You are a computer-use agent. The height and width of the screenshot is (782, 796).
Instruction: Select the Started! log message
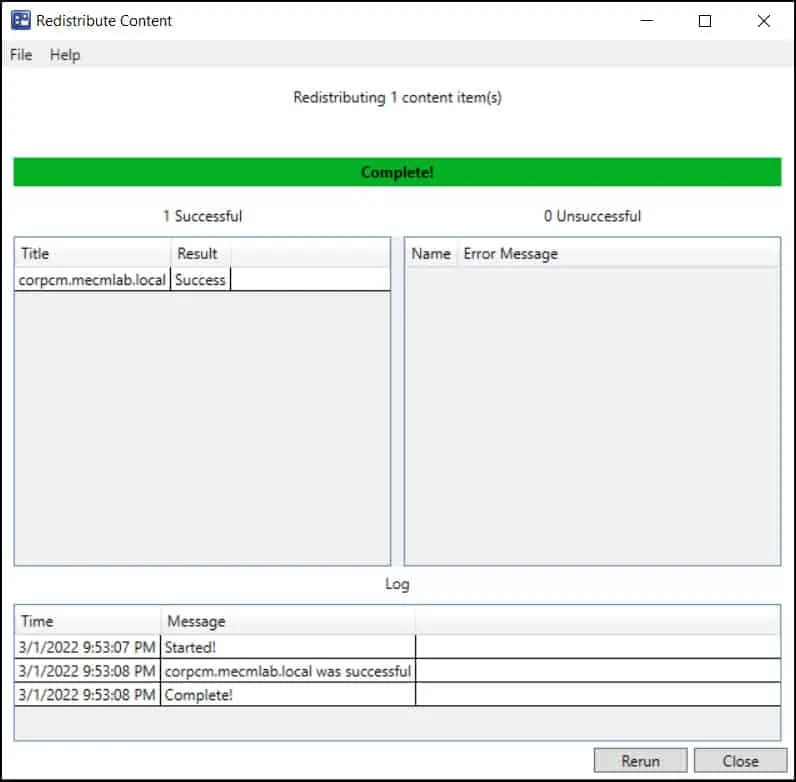tap(288, 647)
